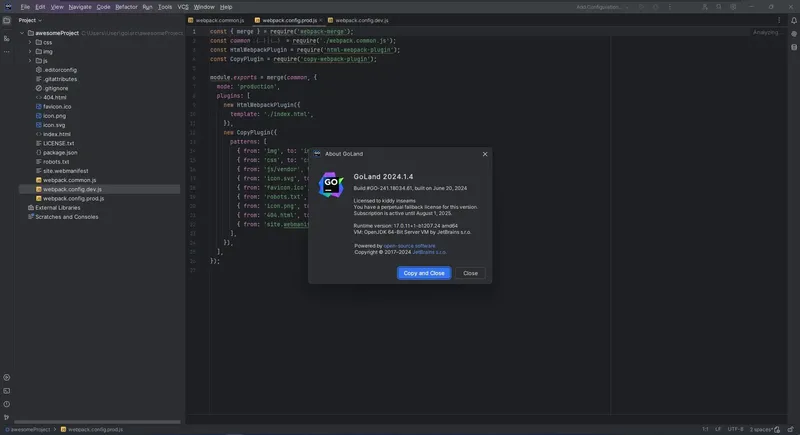This screenshot has width=800, height=435.
Task: Open the Project view dropdown
Action: tap(30, 20)
